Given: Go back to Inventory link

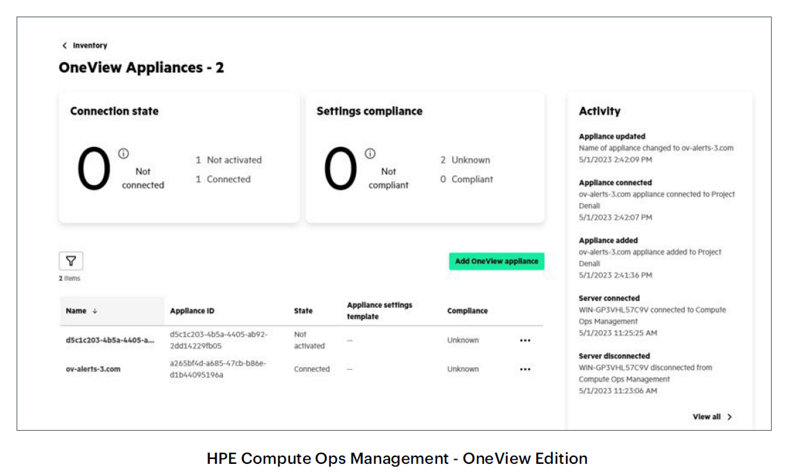Looking at the screenshot, I should click(90, 45).
